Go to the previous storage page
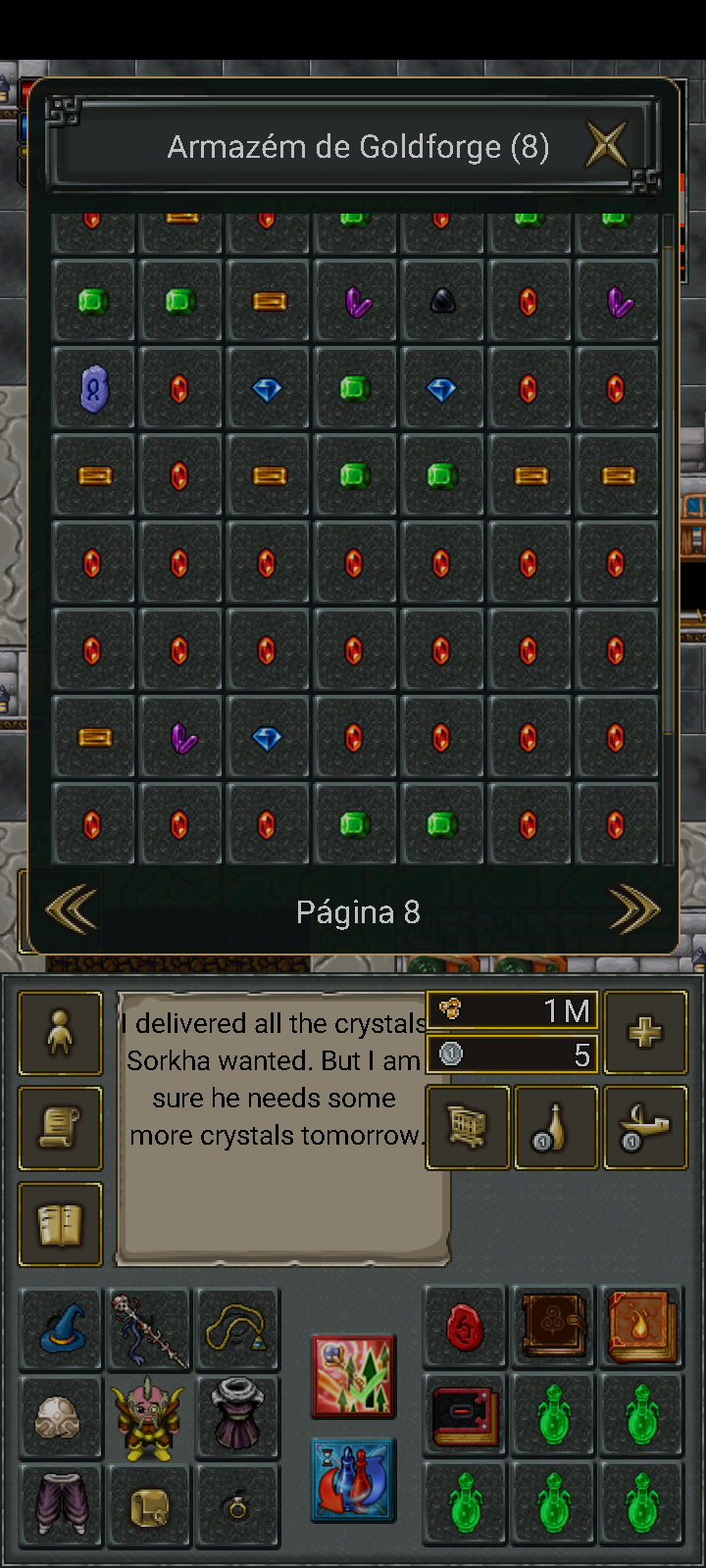Image resolution: width=706 pixels, height=1568 pixels. (x=72, y=910)
